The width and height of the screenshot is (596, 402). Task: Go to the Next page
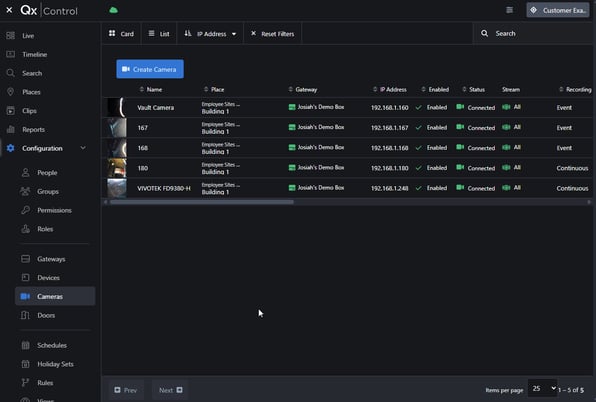(x=170, y=390)
